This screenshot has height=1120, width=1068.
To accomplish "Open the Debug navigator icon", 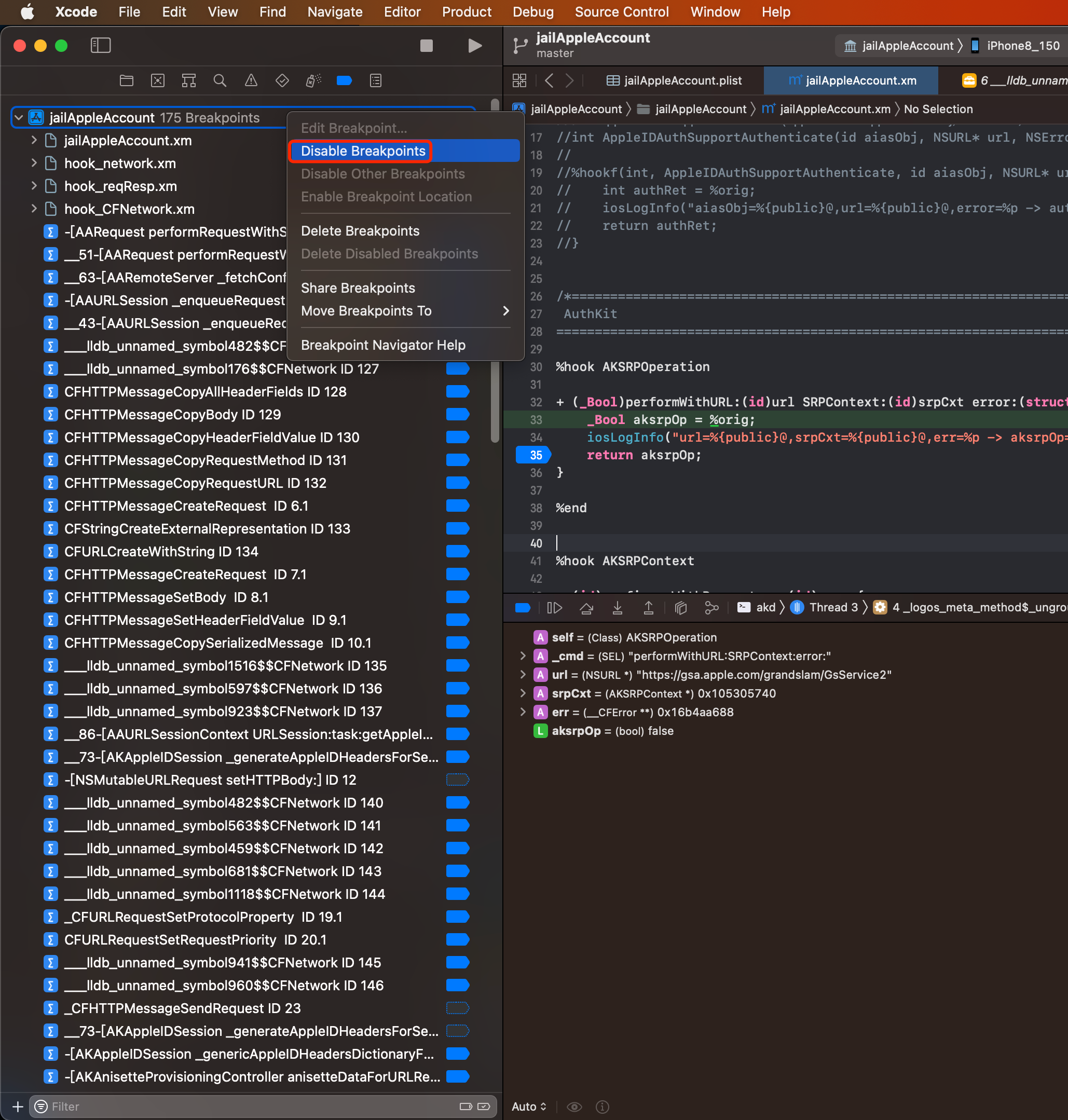I will [x=313, y=81].
